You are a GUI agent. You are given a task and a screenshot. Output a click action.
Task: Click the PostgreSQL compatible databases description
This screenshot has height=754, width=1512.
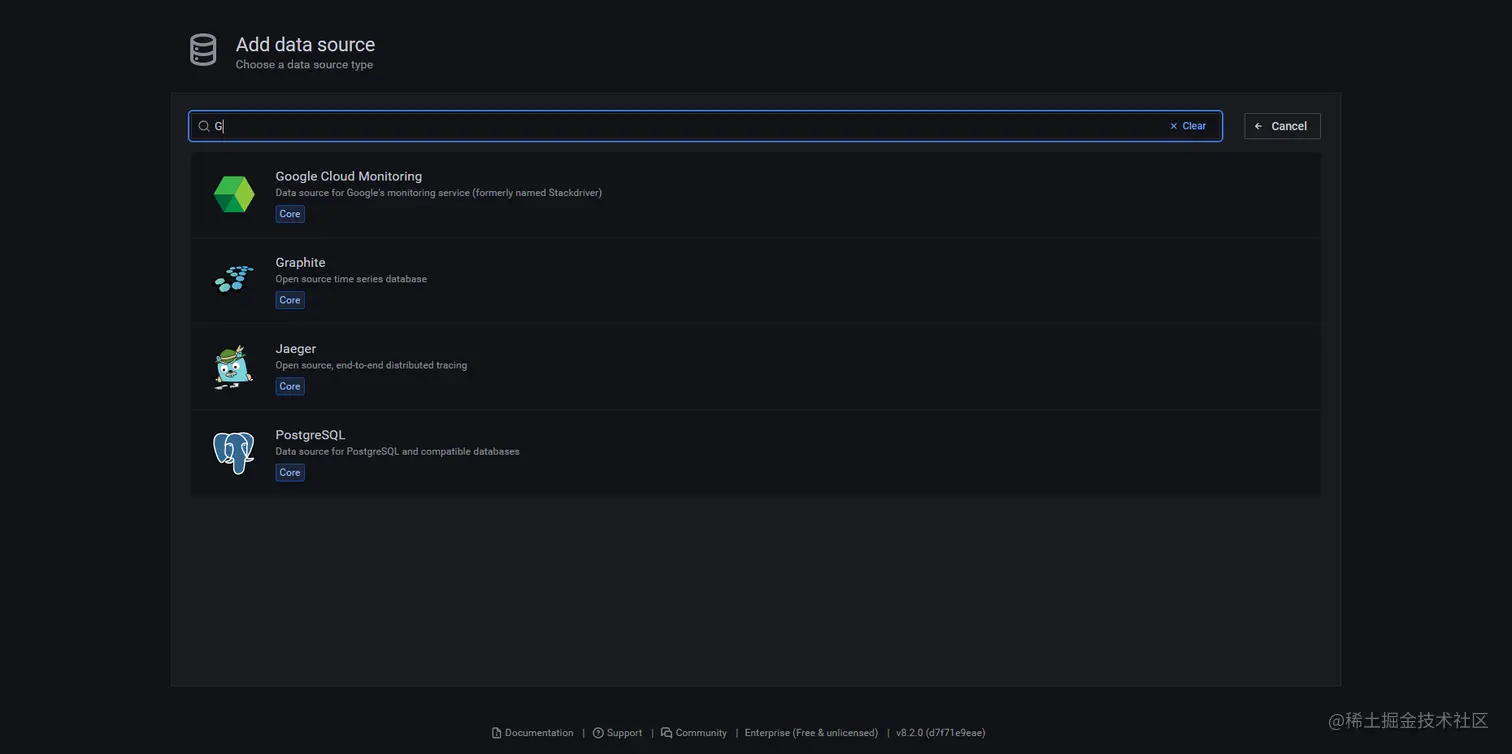tap(397, 451)
